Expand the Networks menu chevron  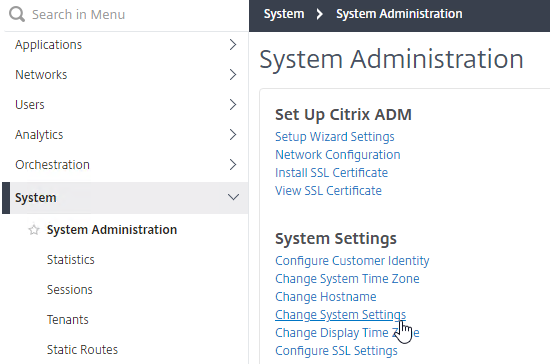(233, 75)
